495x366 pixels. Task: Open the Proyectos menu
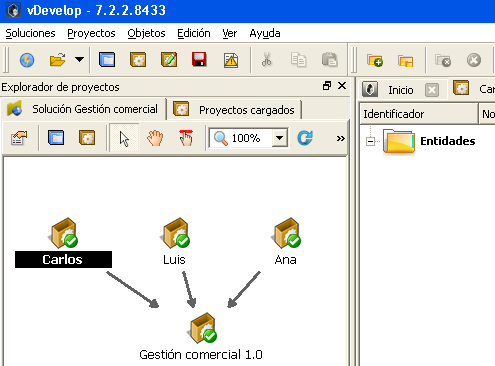(x=91, y=33)
